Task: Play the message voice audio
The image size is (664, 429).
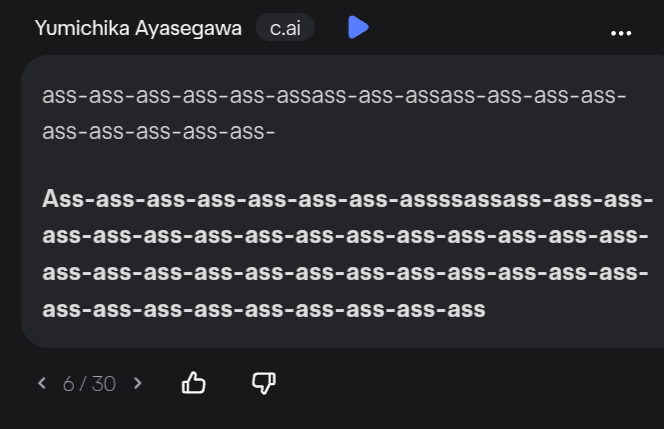Action: (x=358, y=27)
